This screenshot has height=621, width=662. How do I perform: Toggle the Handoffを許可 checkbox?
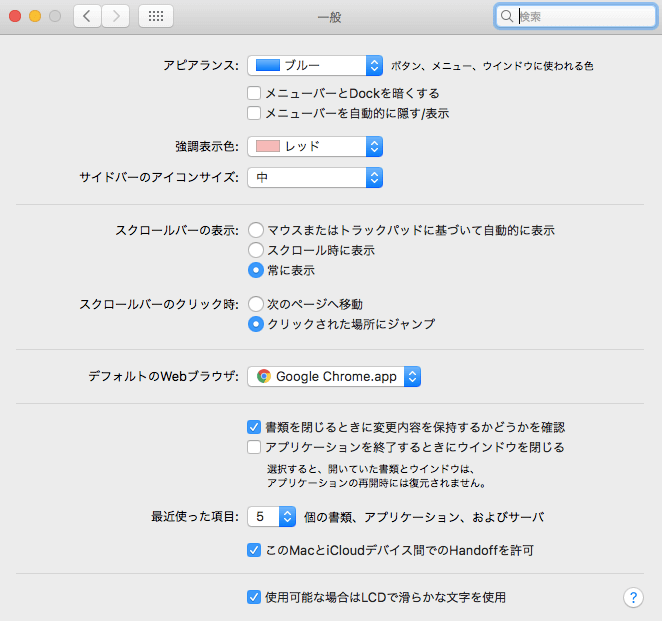(x=254, y=550)
